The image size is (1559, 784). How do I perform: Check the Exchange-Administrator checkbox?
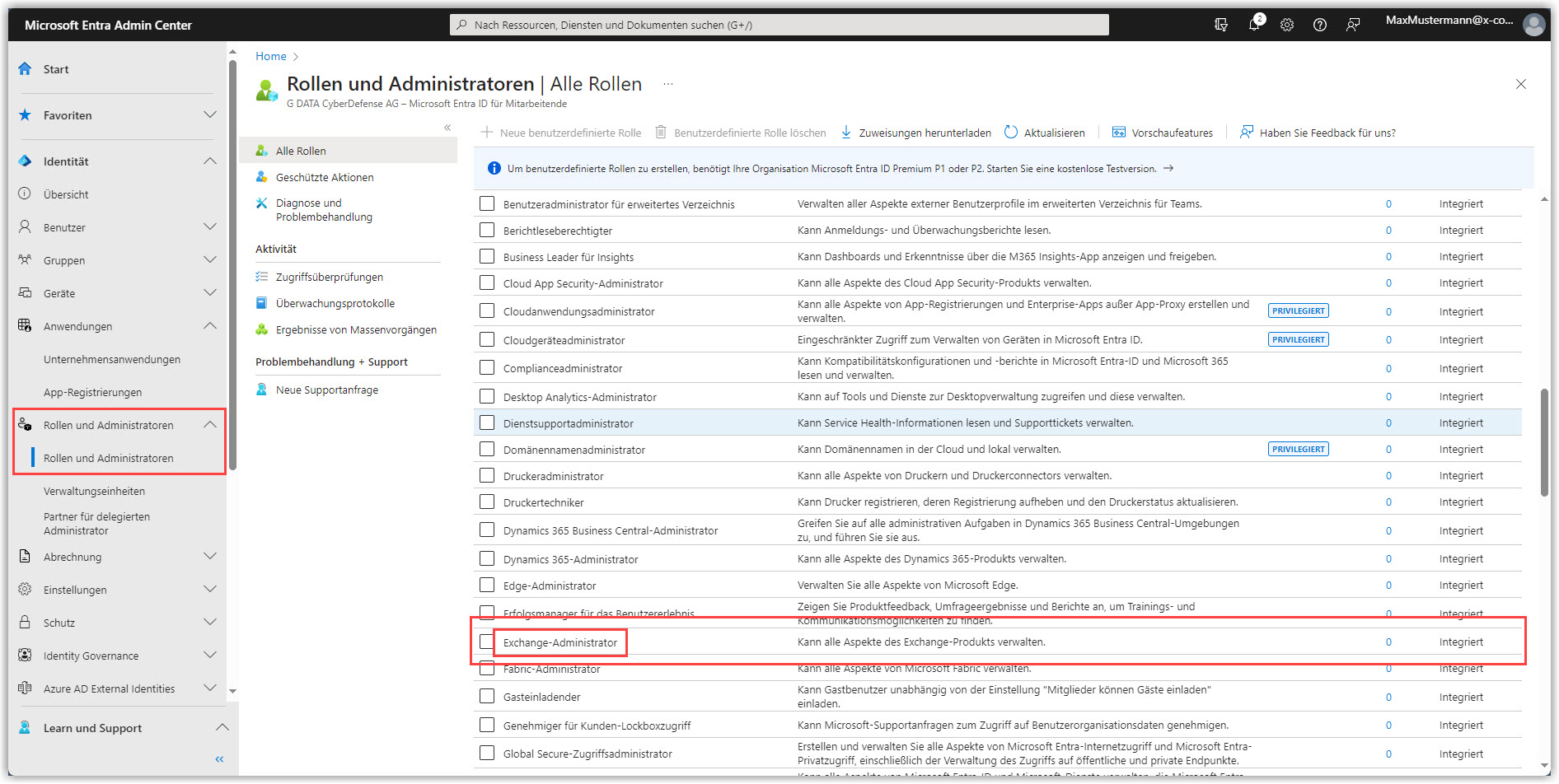point(487,642)
